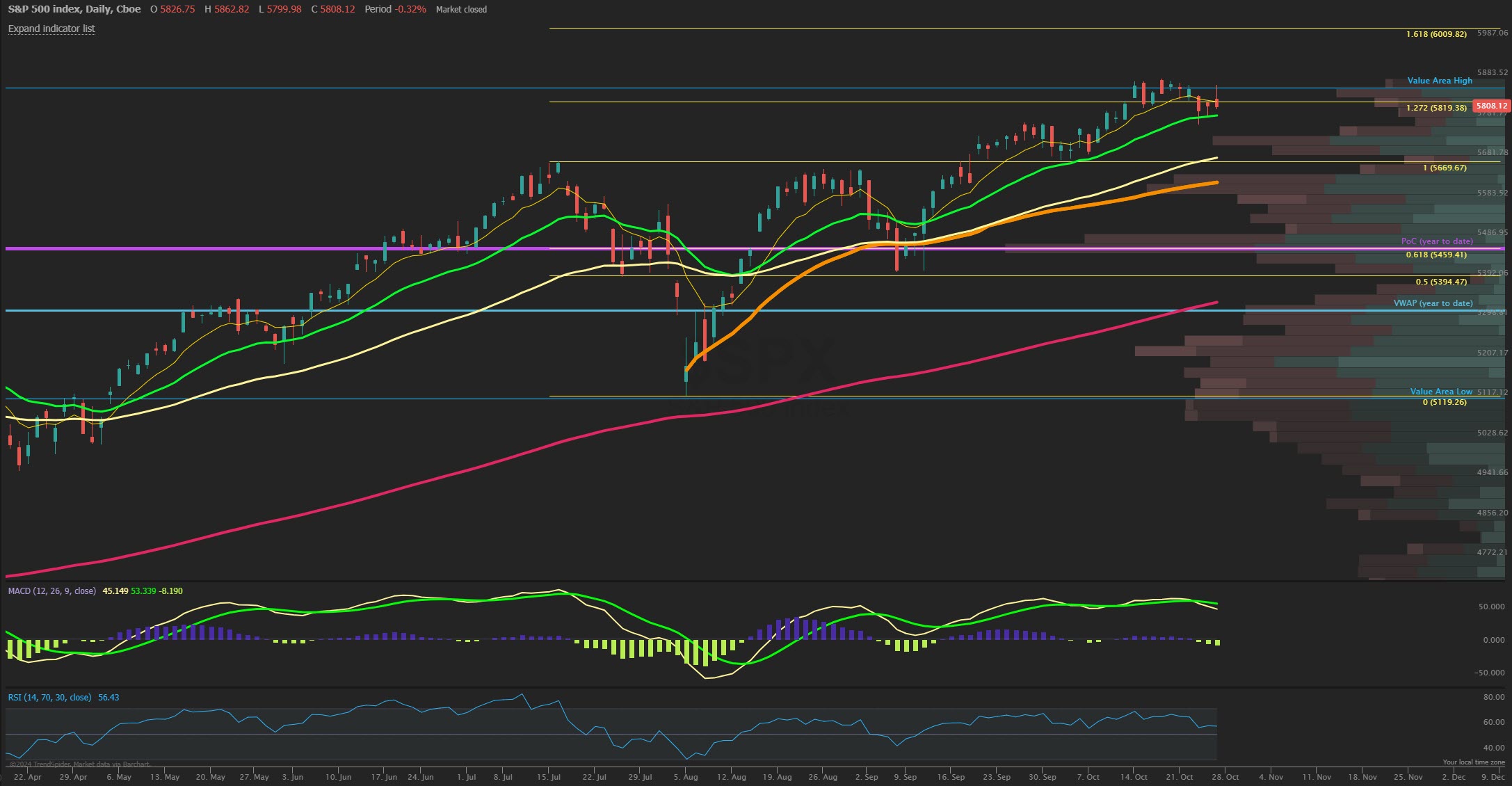Click the MACD axis 50.000 label
The width and height of the screenshot is (1512, 786).
[1491, 607]
